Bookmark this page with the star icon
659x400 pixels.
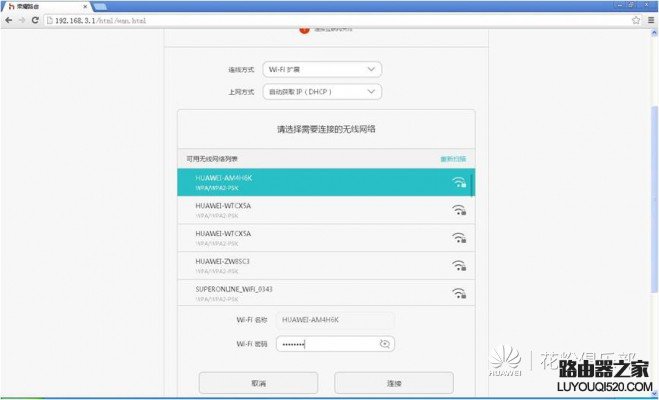click(636, 20)
